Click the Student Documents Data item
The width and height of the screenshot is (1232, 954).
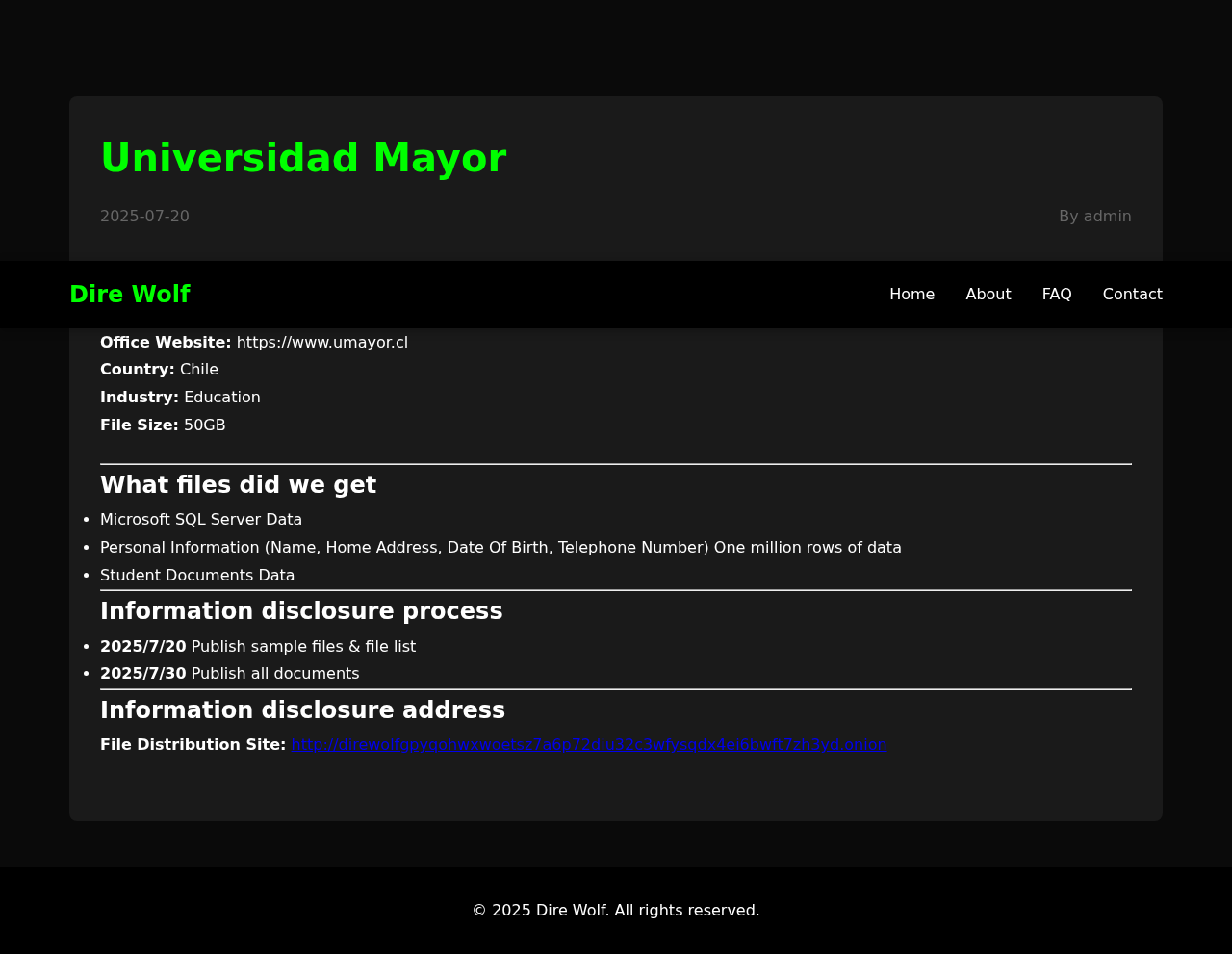click(197, 576)
